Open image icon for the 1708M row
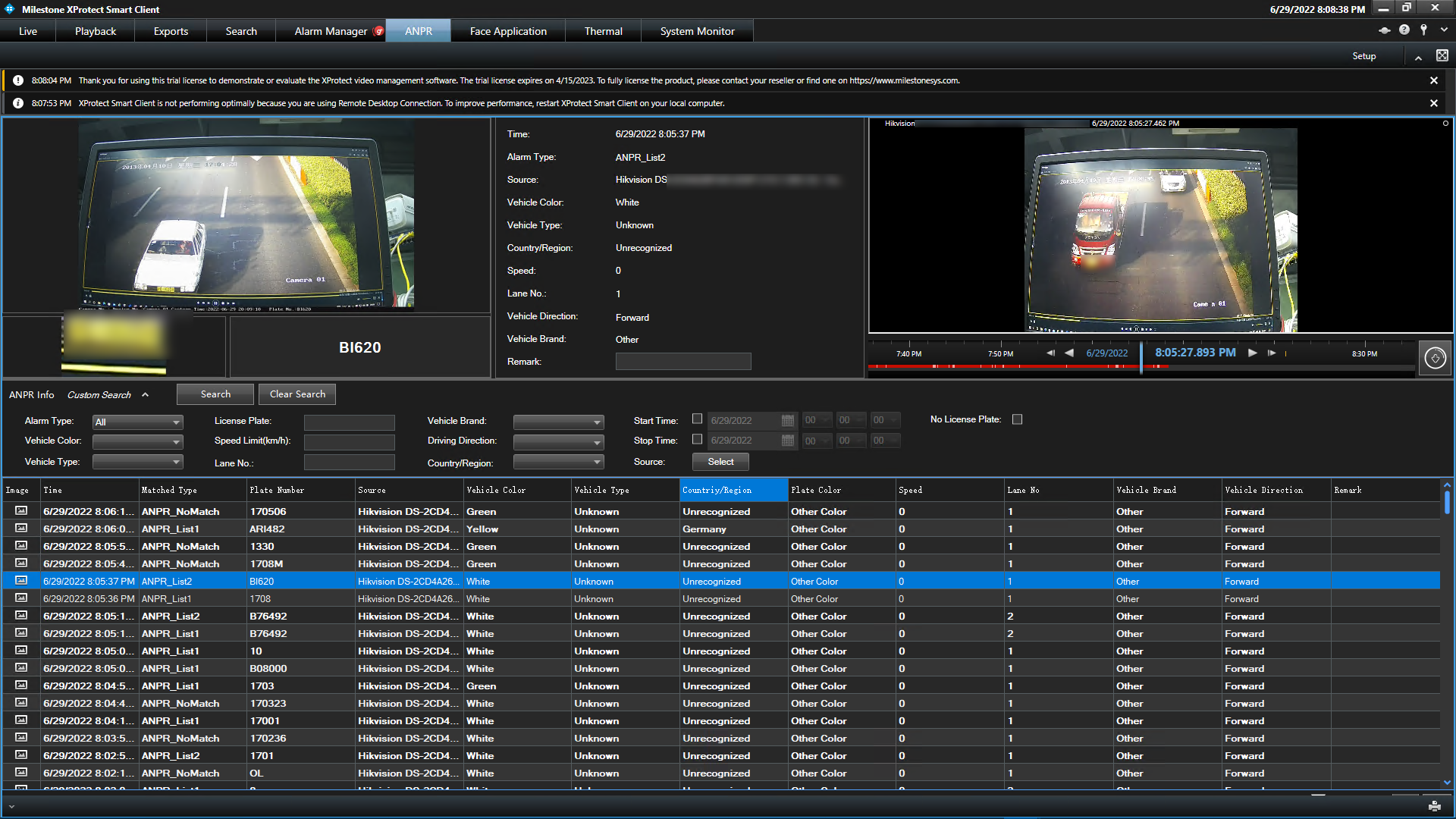The height and width of the screenshot is (819, 1456). pyautogui.click(x=21, y=563)
